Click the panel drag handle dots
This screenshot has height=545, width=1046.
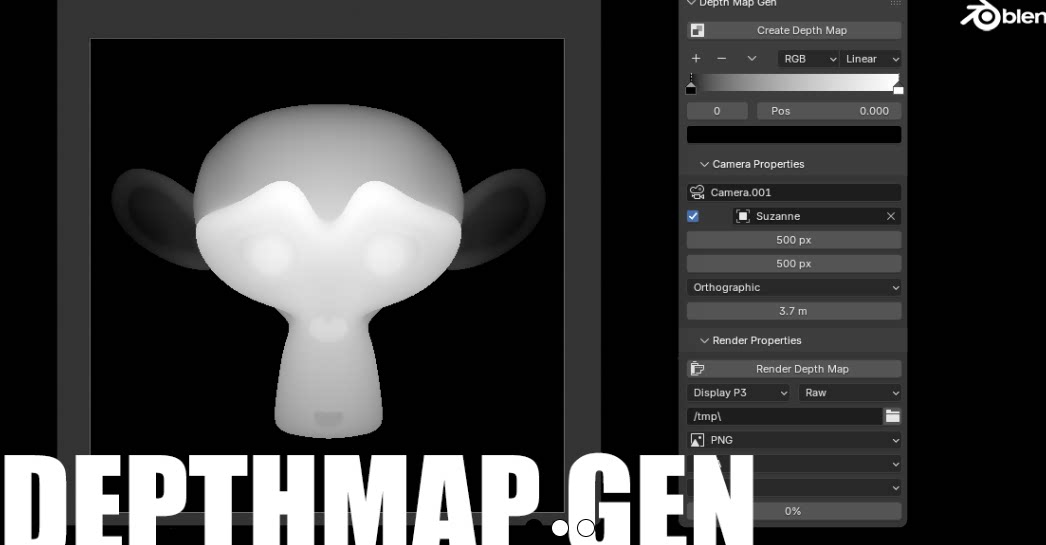(x=895, y=3)
